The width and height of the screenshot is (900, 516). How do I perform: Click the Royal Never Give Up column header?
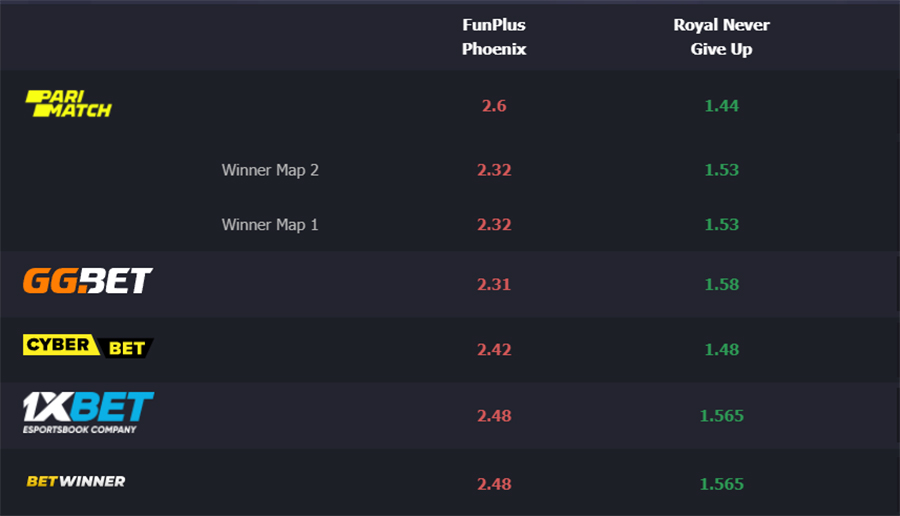721,37
